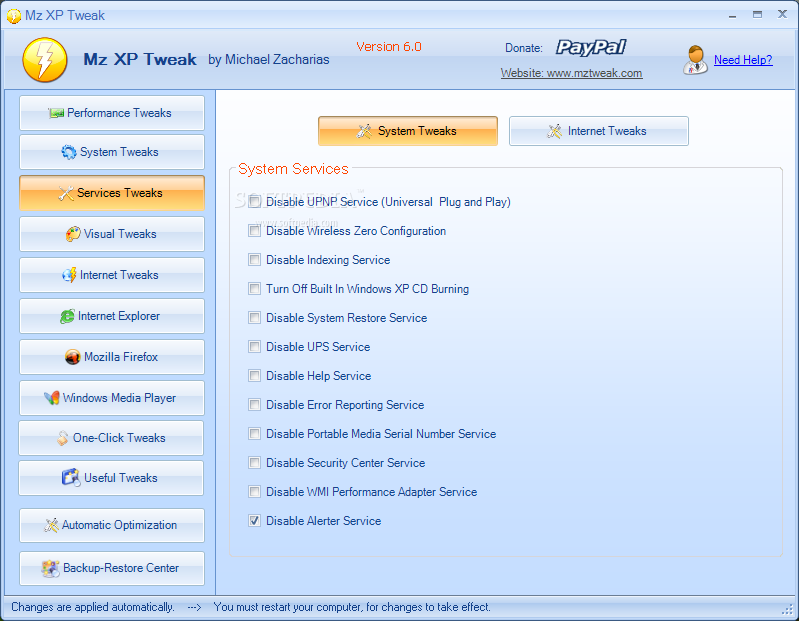
Task: Go to Internet Tweaks sidebar section
Action: tap(112, 275)
